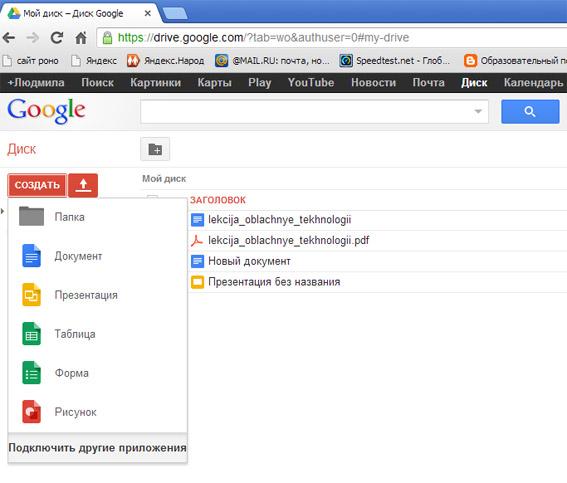Choose Презентация from the create menu

pos(98,295)
